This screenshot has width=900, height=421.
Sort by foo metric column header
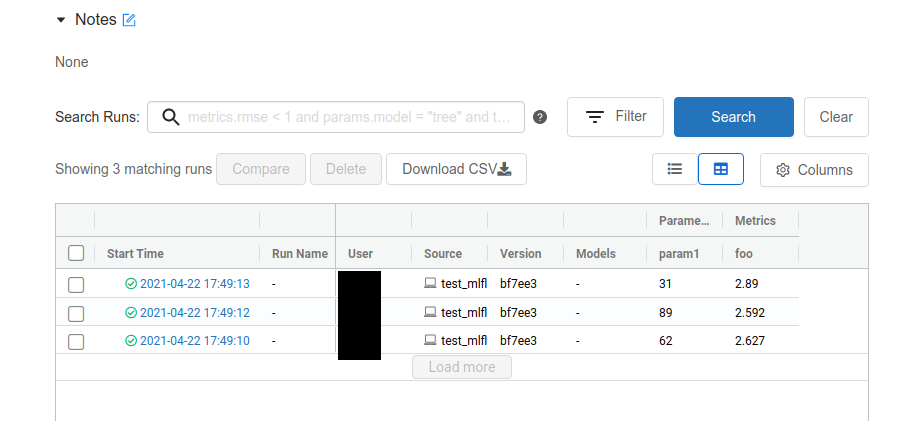[x=743, y=253]
